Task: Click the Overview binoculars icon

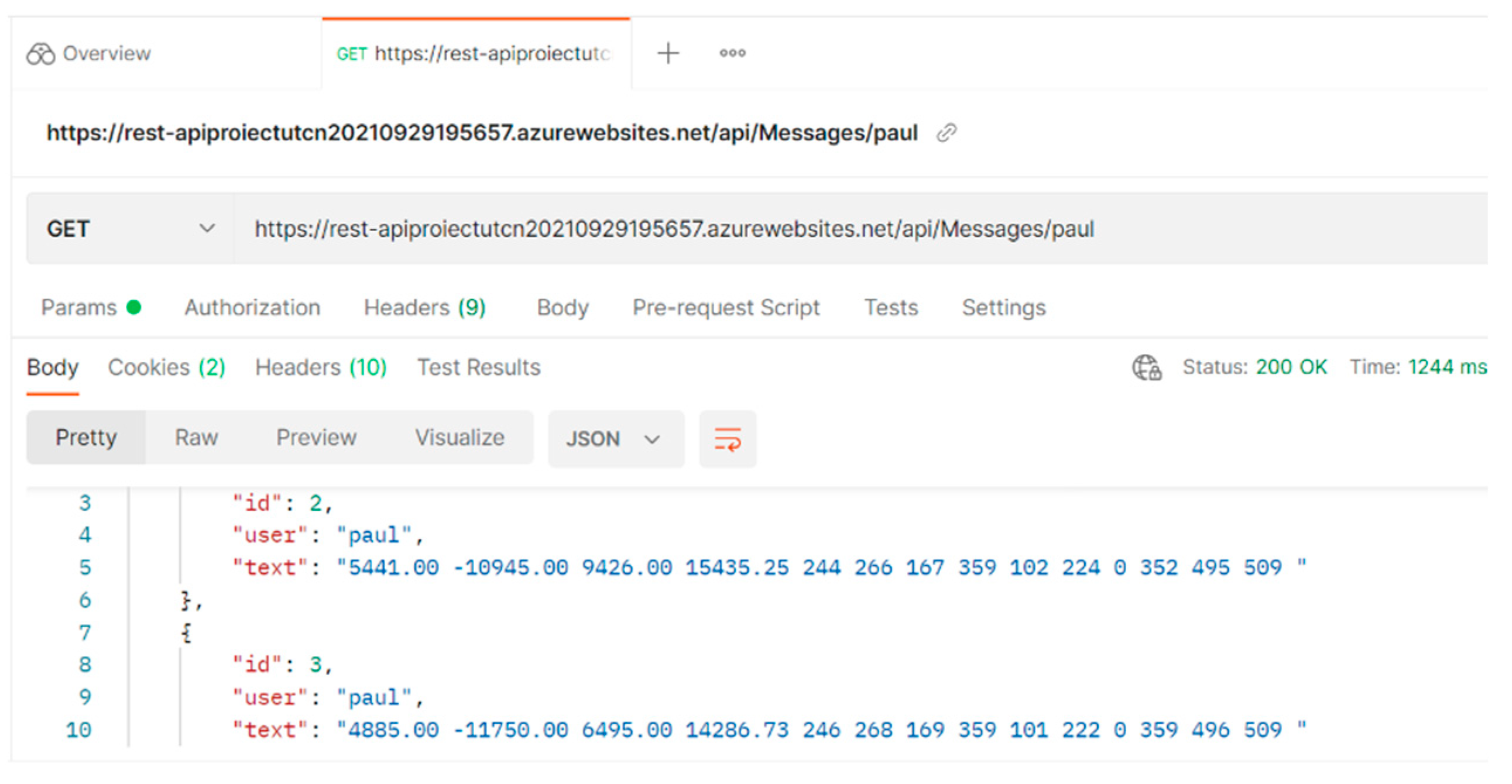Action: click(x=40, y=54)
